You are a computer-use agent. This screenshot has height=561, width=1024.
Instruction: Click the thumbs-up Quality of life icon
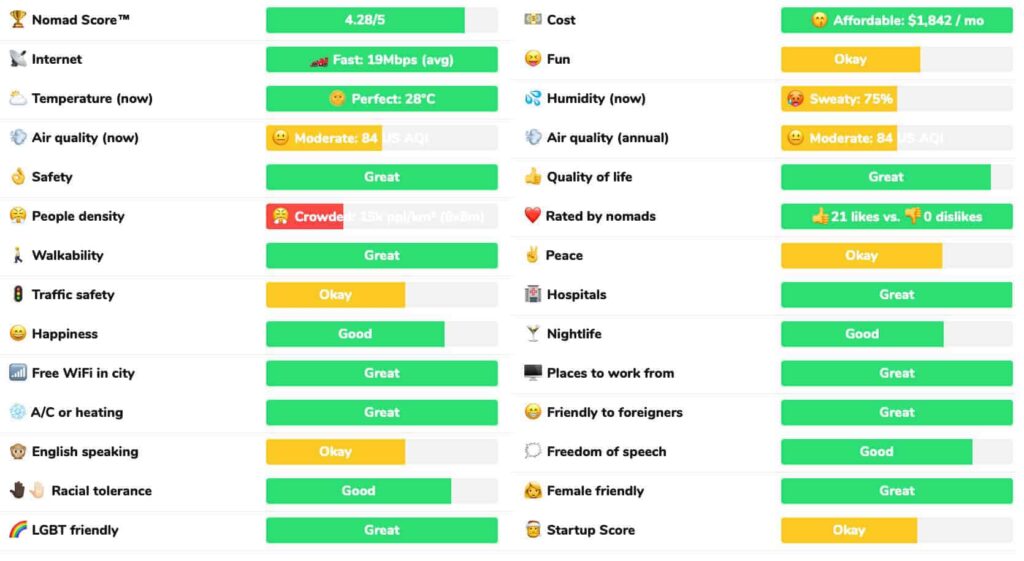pos(533,176)
